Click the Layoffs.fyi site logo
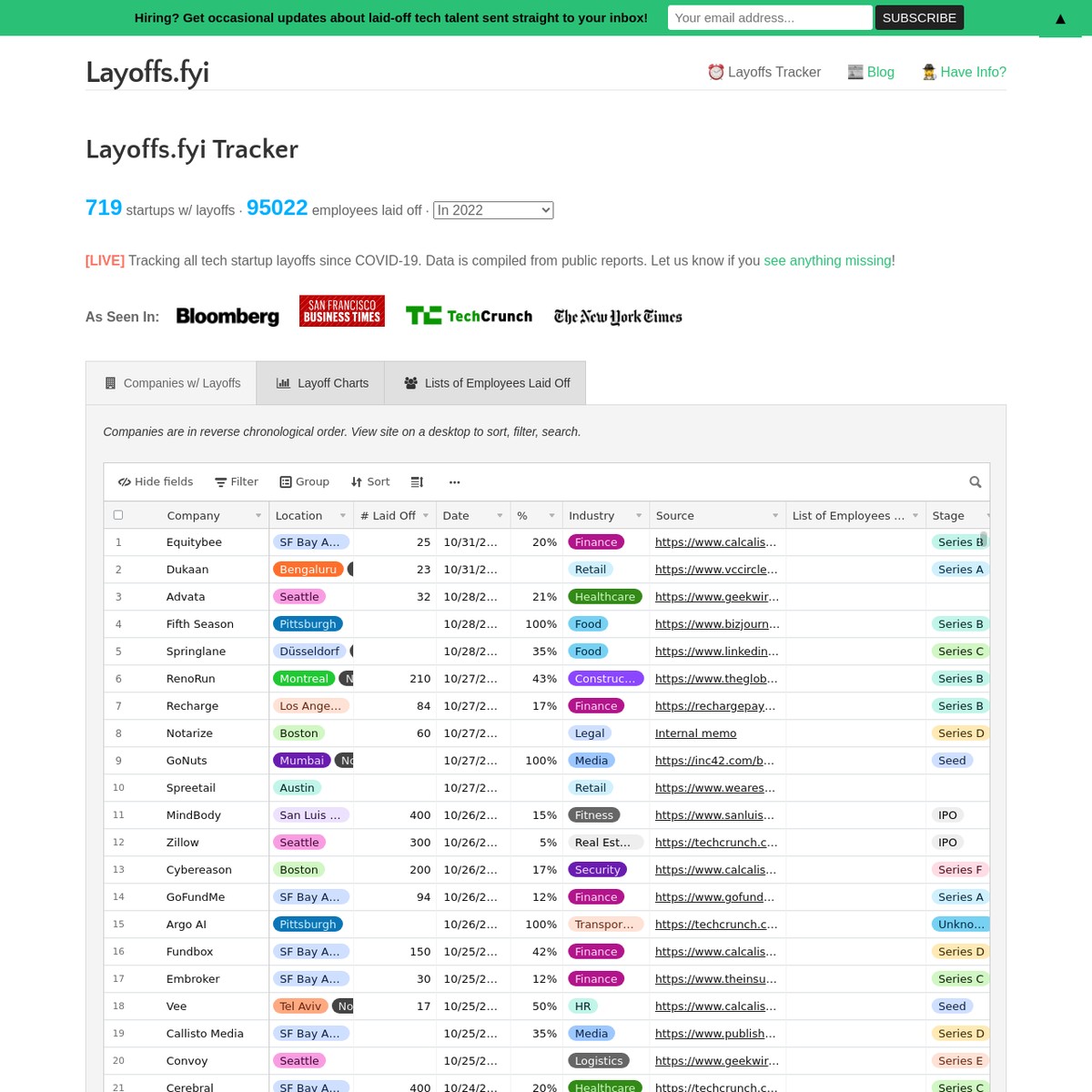This screenshot has height=1092, width=1092. coord(147,72)
